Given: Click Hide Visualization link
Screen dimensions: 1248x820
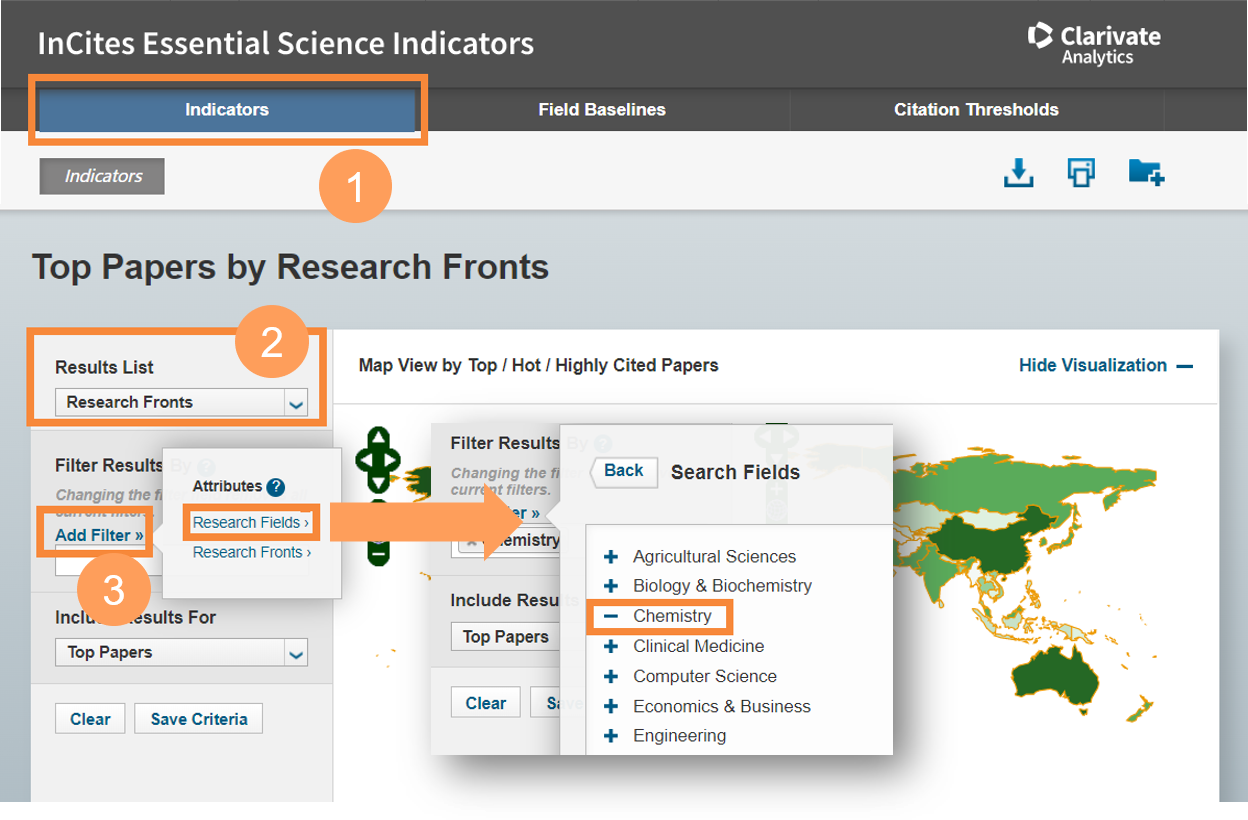Looking at the screenshot, I should 1105,365.
